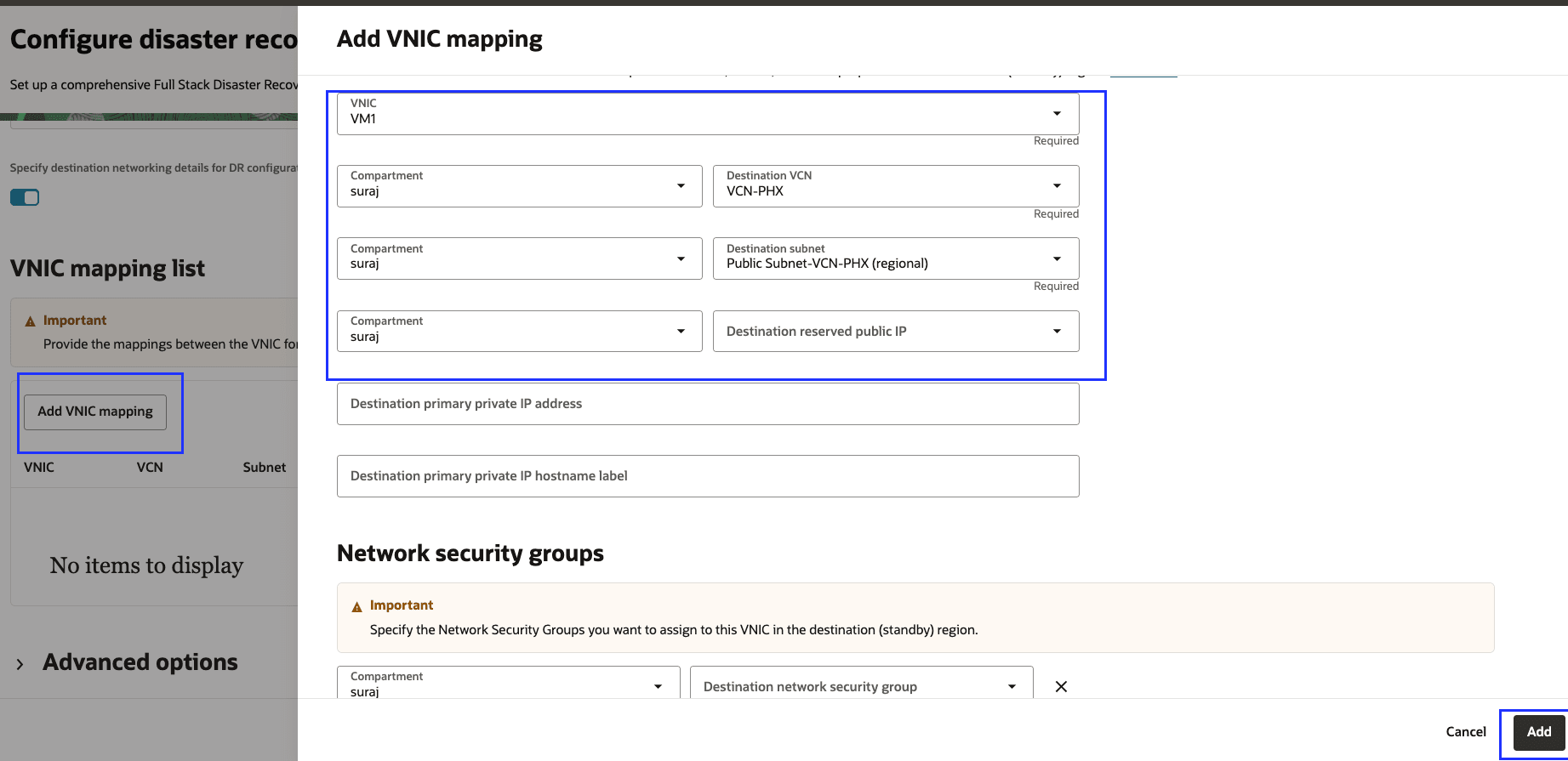Open the Destination reserved public IP dropdown

pos(896,331)
